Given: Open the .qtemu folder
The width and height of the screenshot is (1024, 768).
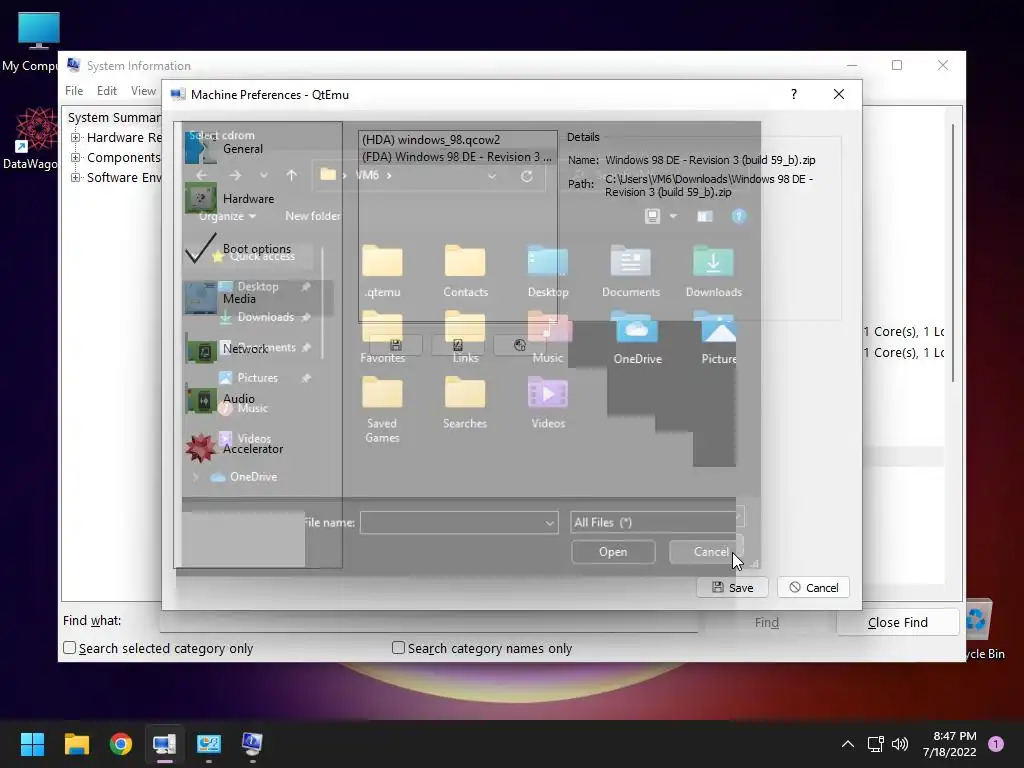Looking at the screenshot, I should pyautogui.click(x=383, y=271).
